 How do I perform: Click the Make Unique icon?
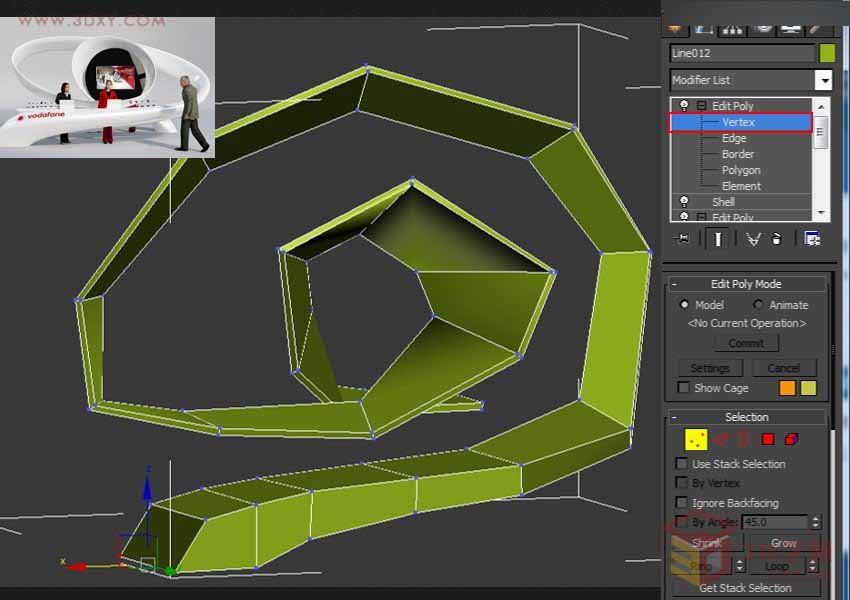(753, 239)
